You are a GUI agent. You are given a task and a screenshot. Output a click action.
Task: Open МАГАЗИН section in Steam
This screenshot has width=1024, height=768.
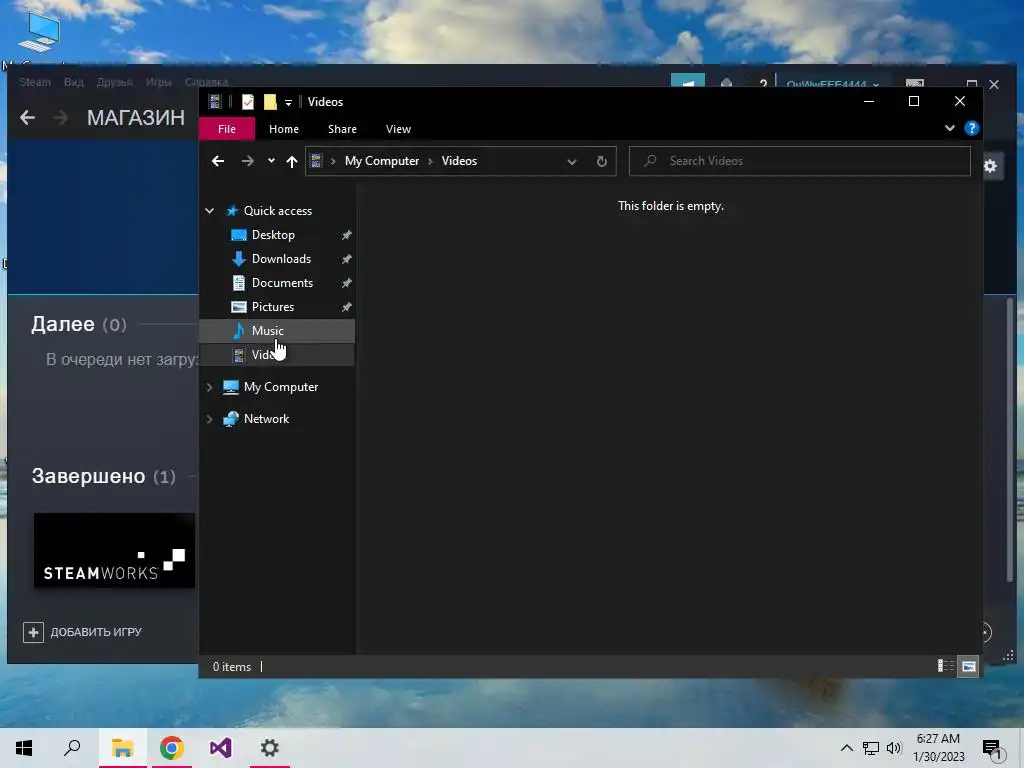pos(136,118)
